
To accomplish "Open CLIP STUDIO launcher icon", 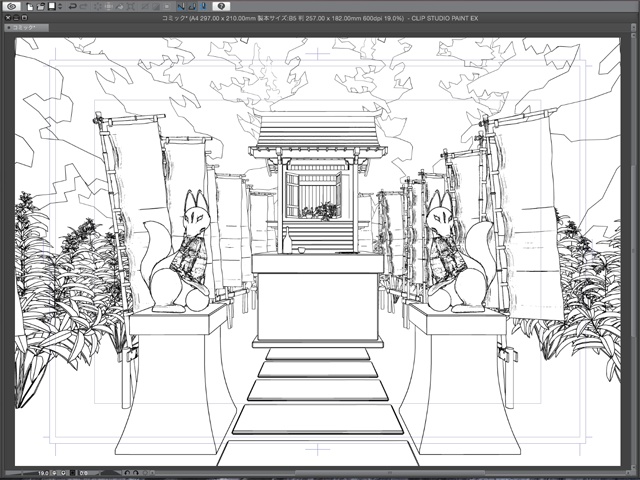I will pyautogui.click(x=11, y=6).
